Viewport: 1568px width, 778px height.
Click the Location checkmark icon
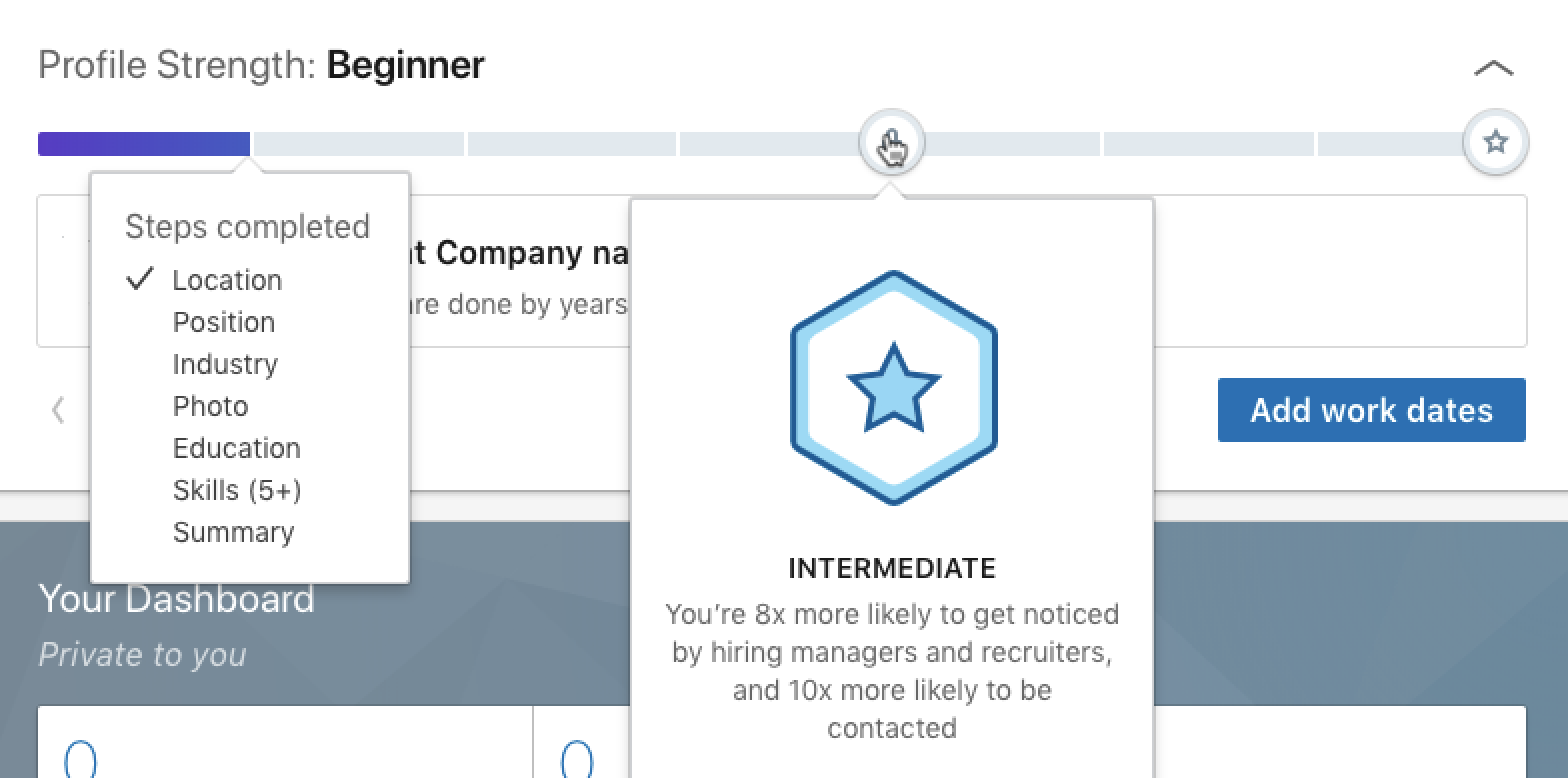140,279
